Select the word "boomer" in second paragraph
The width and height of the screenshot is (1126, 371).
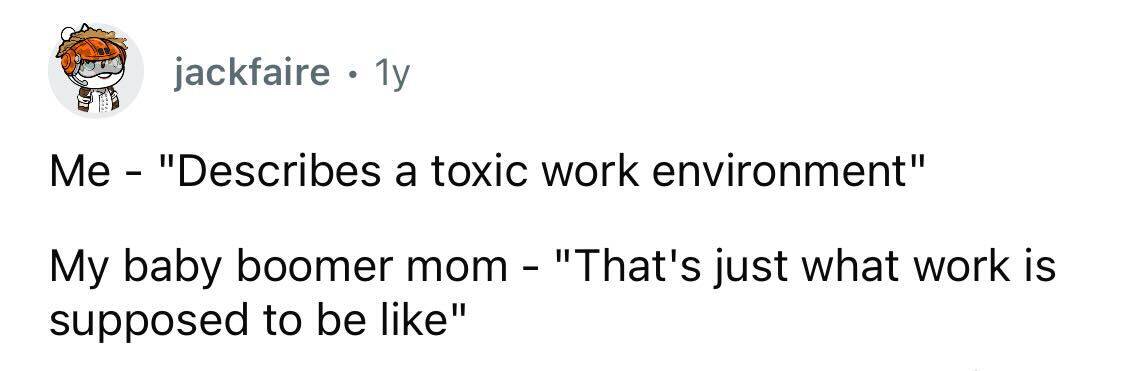(316, 267)
